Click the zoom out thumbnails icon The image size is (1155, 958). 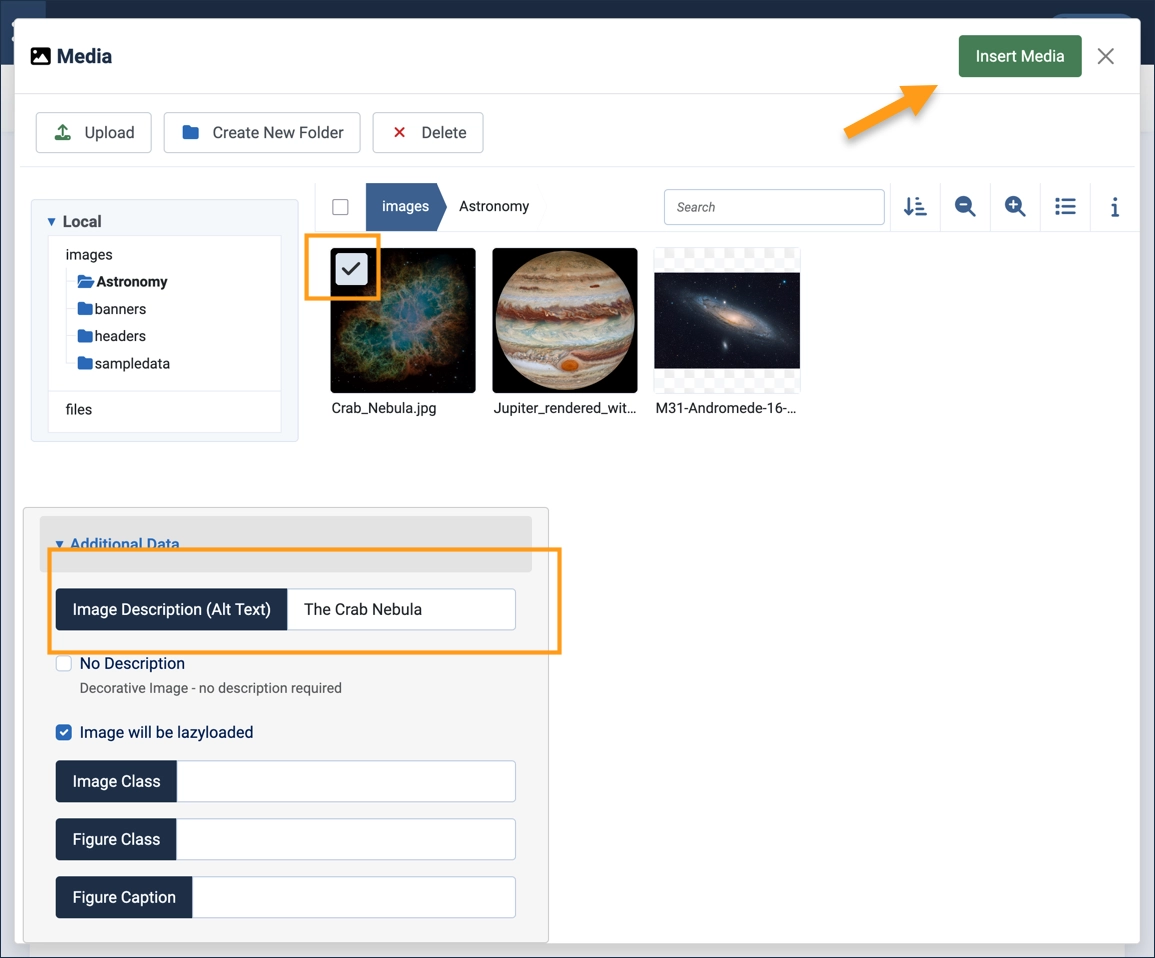pyautogui.click(x=965, y=207)
